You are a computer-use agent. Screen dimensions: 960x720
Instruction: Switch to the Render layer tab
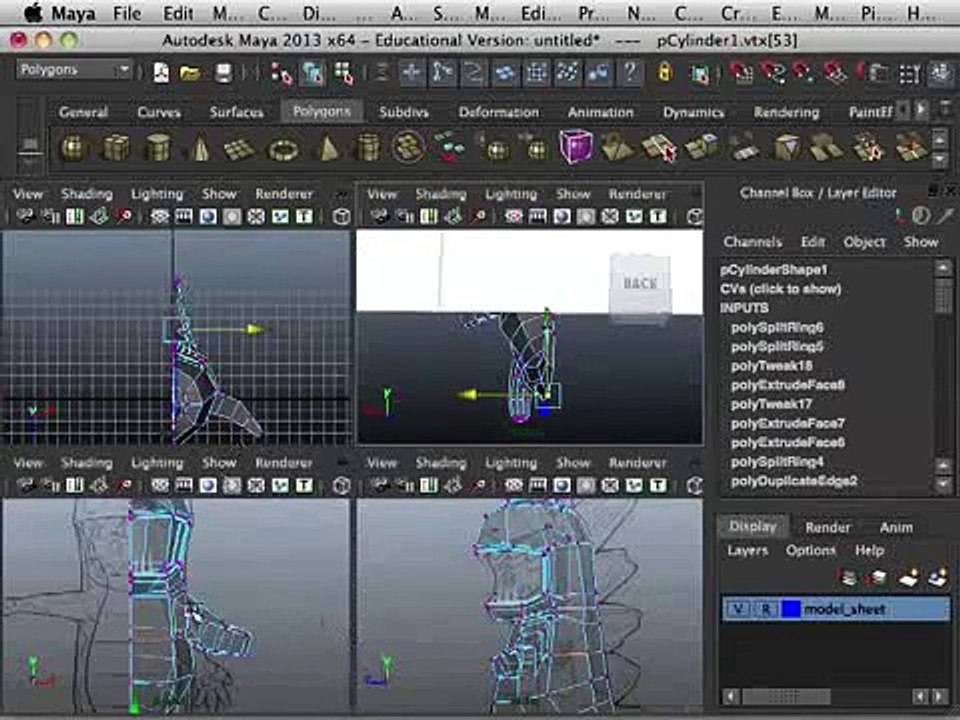(828, 528)
